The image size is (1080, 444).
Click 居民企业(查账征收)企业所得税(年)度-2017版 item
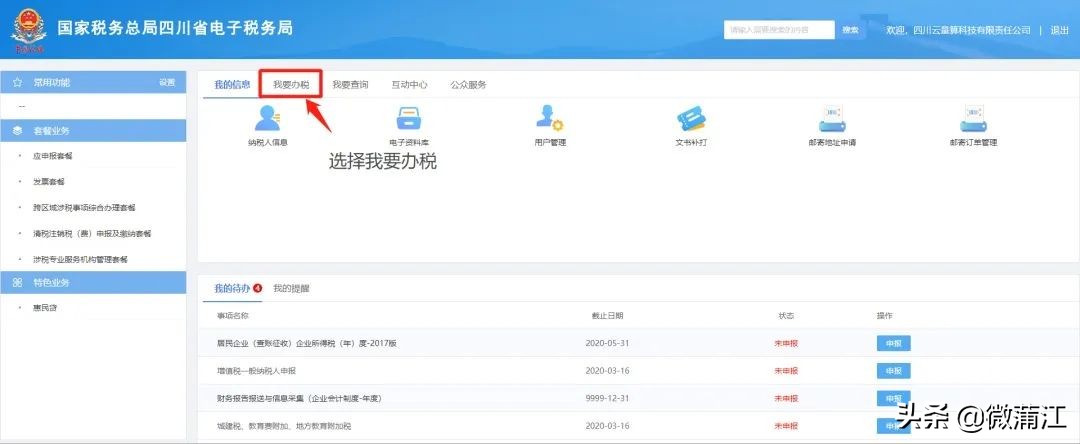[x=307, y=343]
